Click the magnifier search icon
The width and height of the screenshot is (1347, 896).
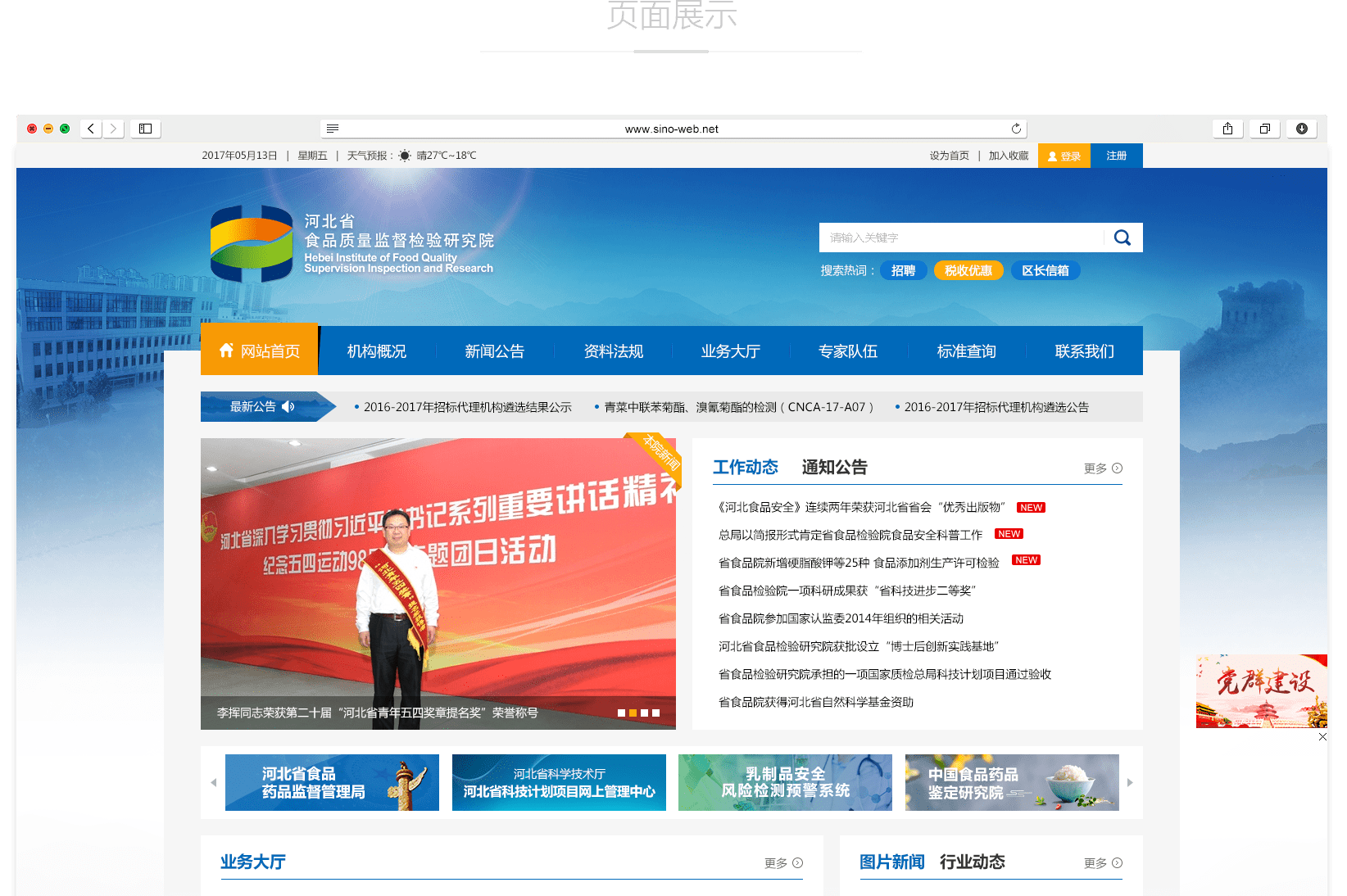click(x=1122, y=238)
